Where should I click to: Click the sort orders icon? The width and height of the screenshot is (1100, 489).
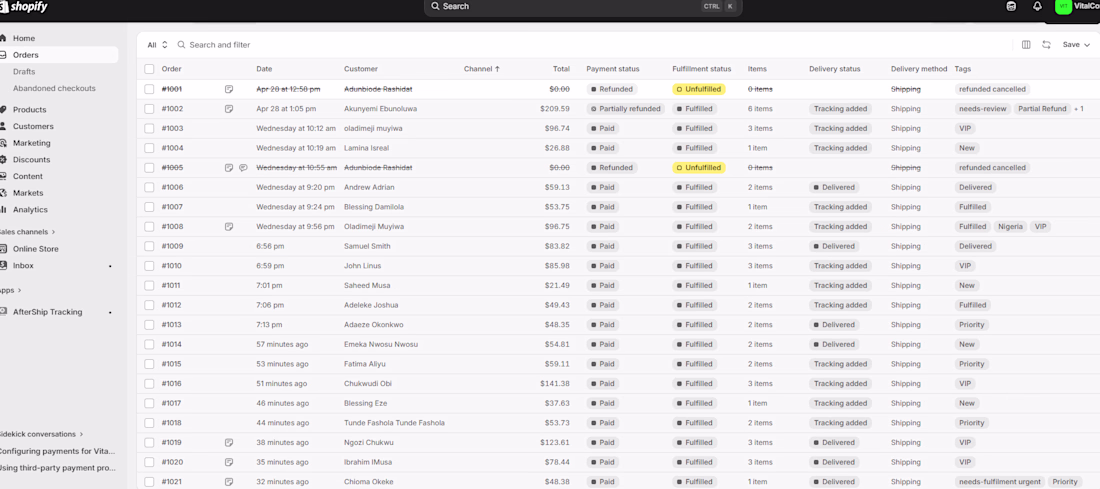coord(1046,44)
